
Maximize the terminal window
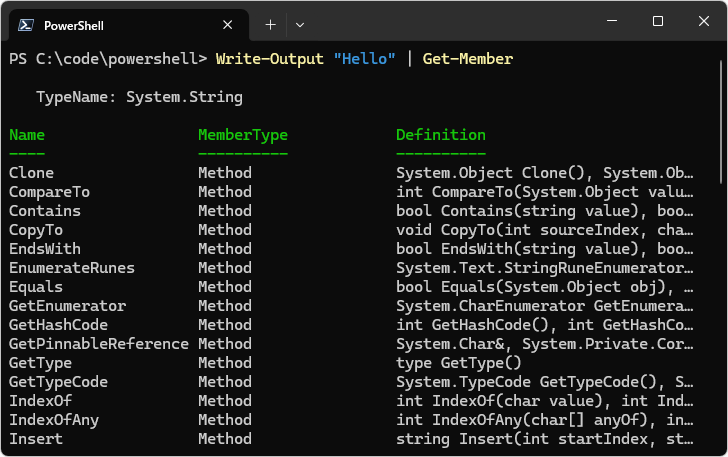(x=658, y=22)
